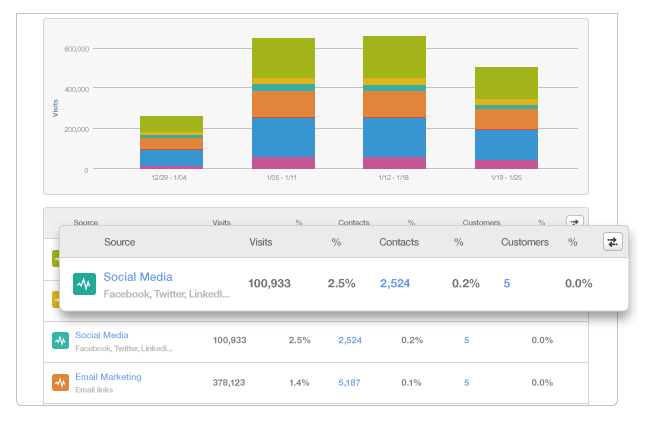Click the 100,933 visits value in the lower table row
This screenshot has height=422, width=650.
point(229,340)
